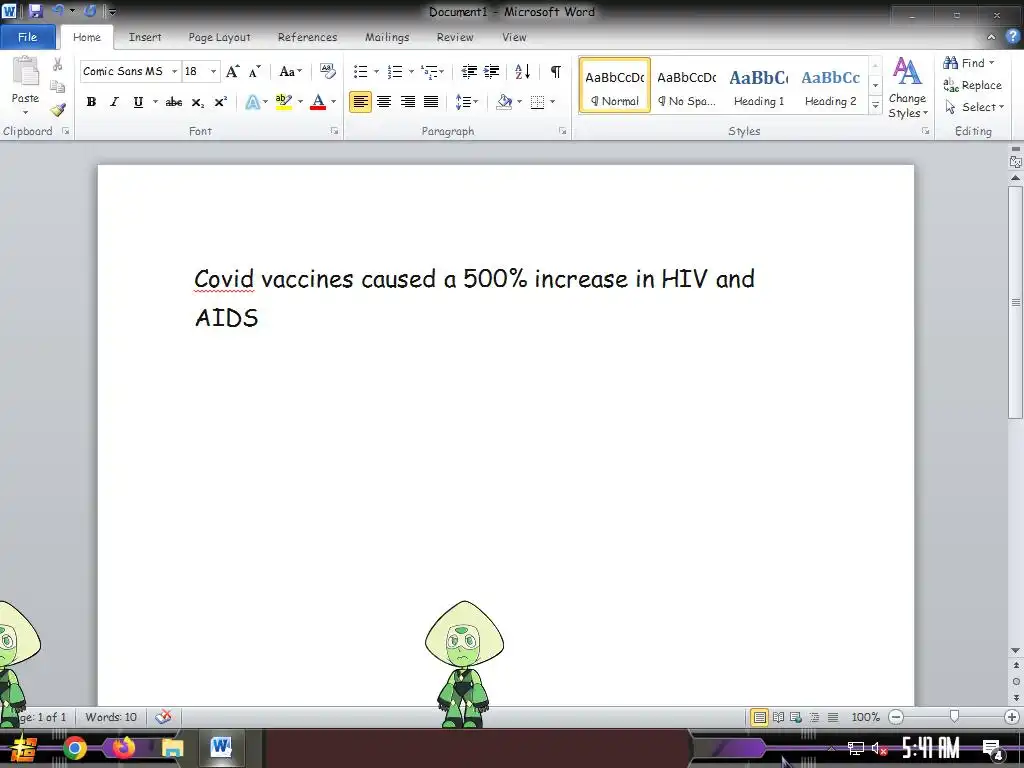This screenshot has width=1024, height=768.
Task: Toggle Show/Hide paragraph marks
Action: [556, 71]
